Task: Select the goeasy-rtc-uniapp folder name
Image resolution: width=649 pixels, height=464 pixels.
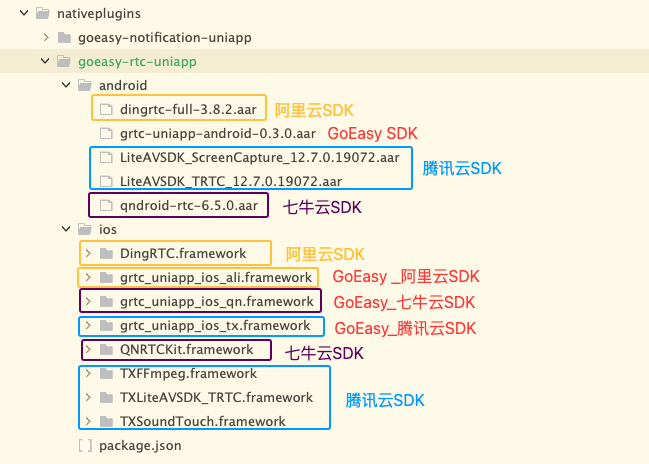Action: tap(137, 62)
